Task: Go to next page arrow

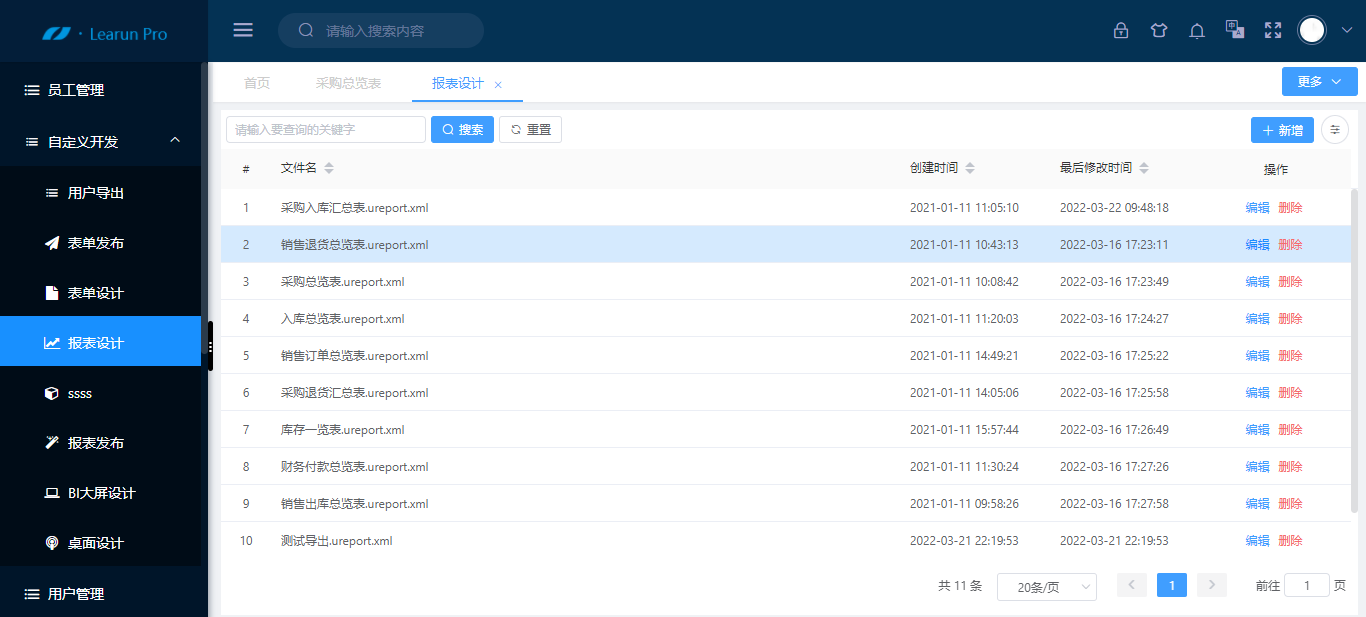Action: [1212, 585]
